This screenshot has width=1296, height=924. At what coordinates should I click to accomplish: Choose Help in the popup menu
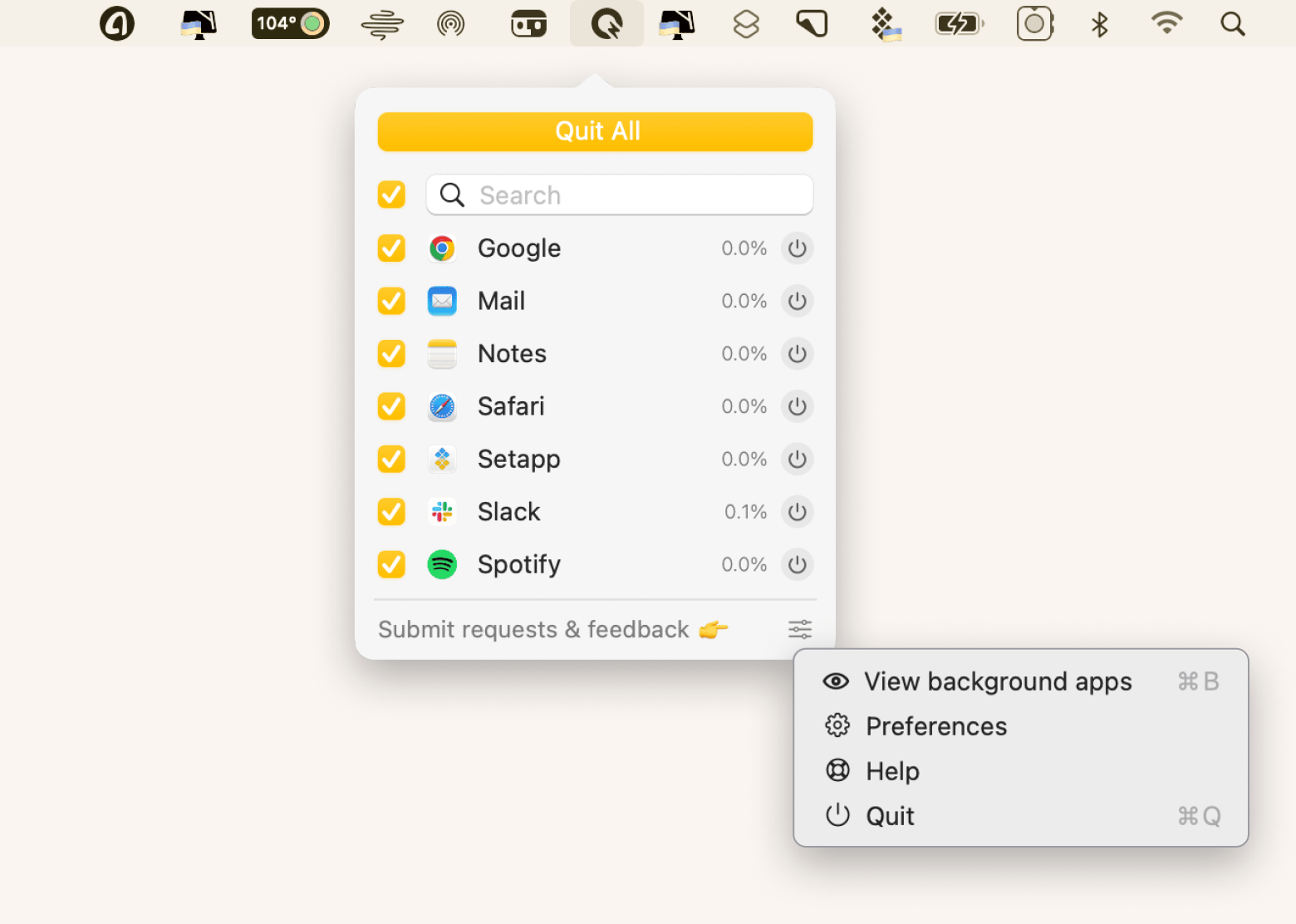(x=892, y=771)
